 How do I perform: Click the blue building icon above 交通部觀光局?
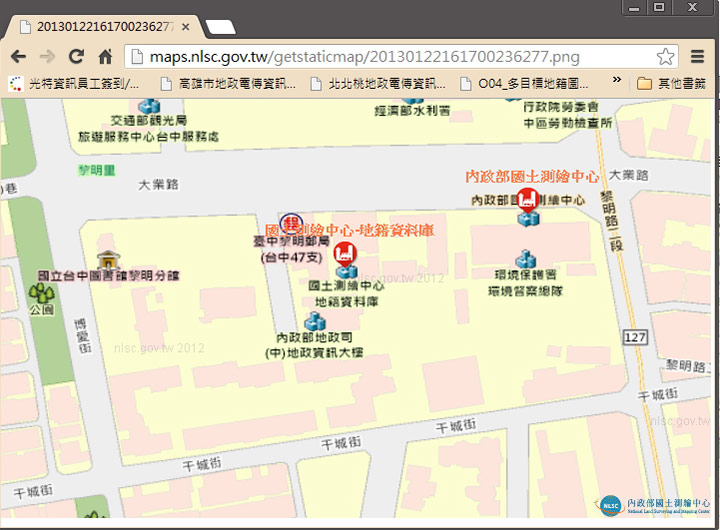[x=150, y=107]
